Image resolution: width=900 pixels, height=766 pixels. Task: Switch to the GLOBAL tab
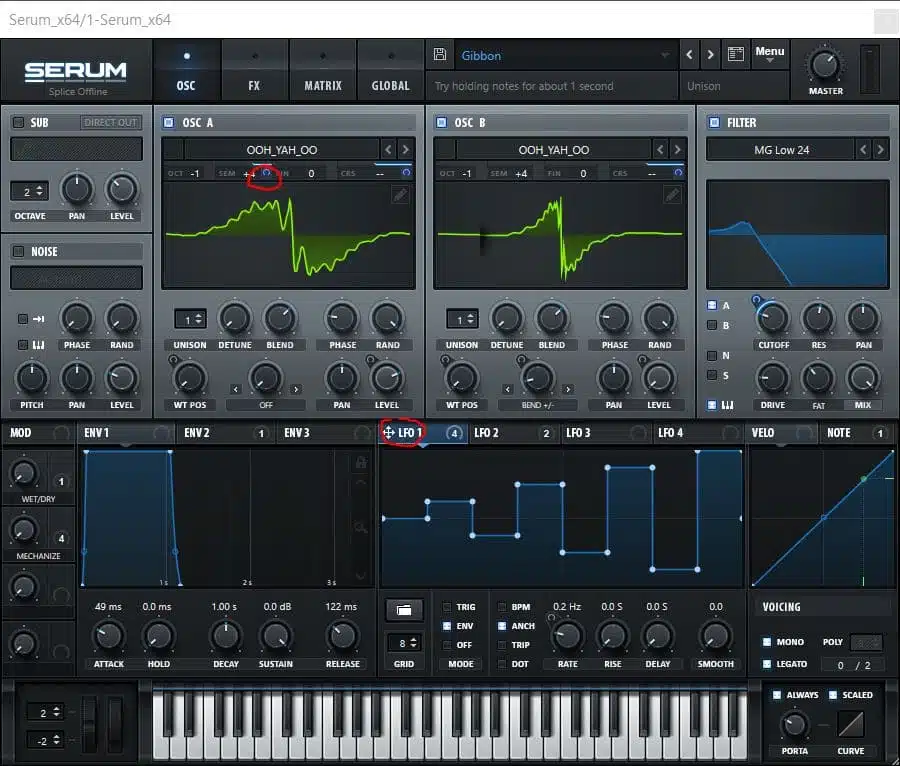(390, 71)
